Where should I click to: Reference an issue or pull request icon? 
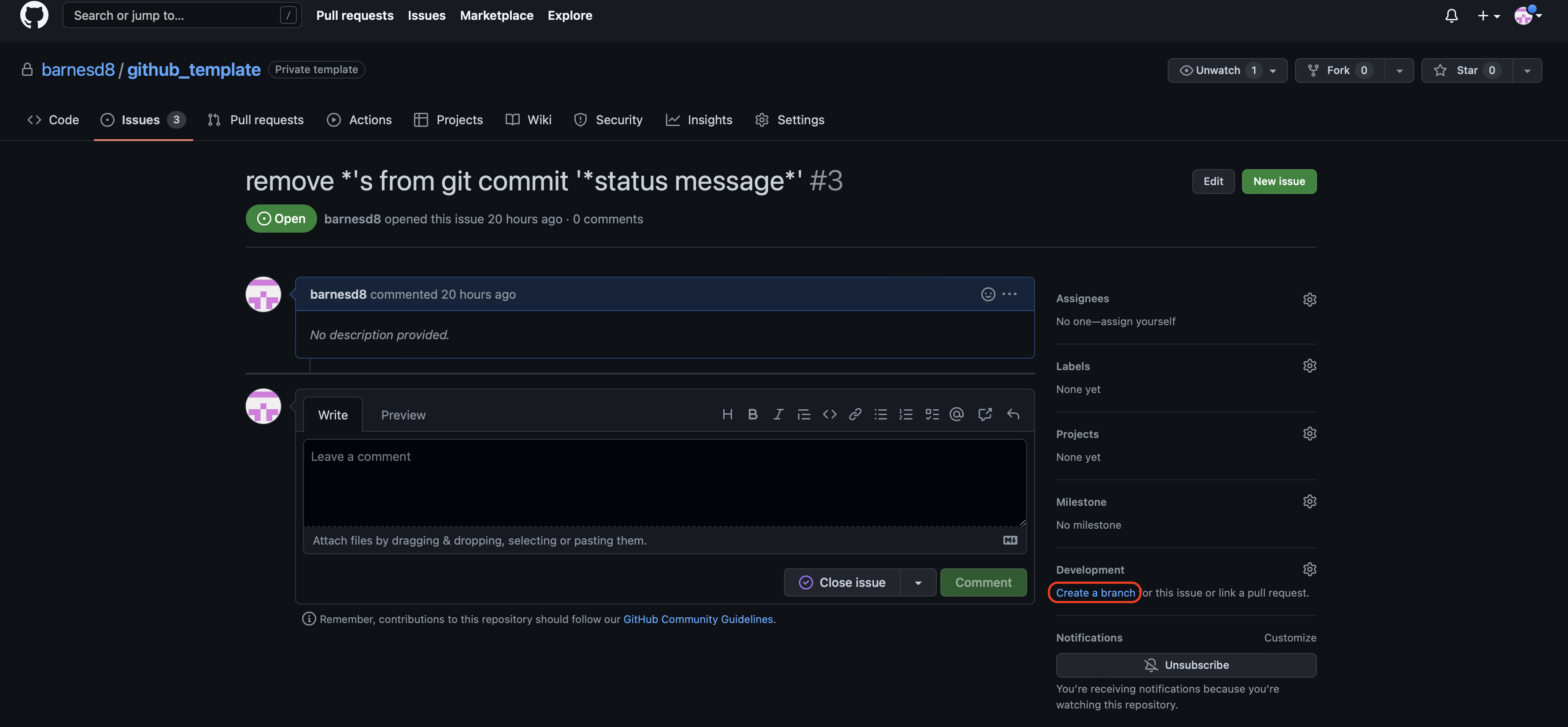984,415
